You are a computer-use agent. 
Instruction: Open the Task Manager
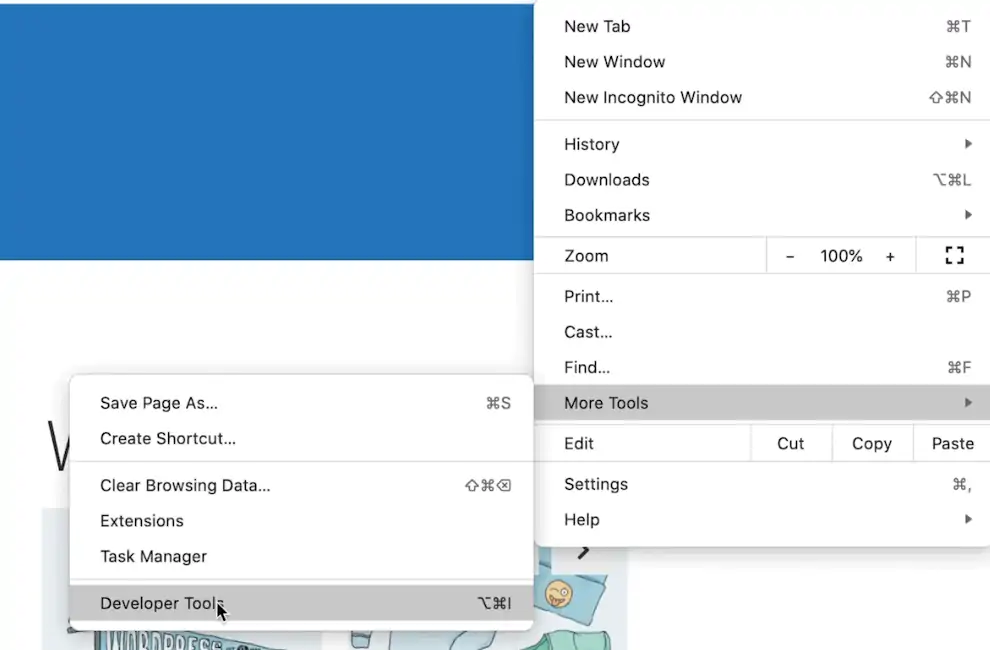click(153, 556)
